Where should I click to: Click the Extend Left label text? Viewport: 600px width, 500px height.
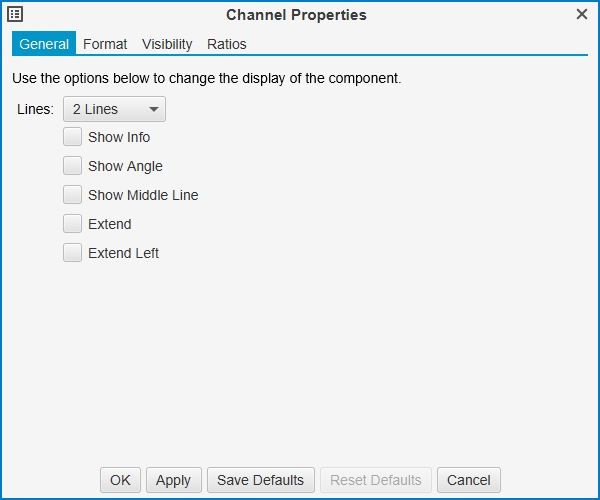coord(123,253)
